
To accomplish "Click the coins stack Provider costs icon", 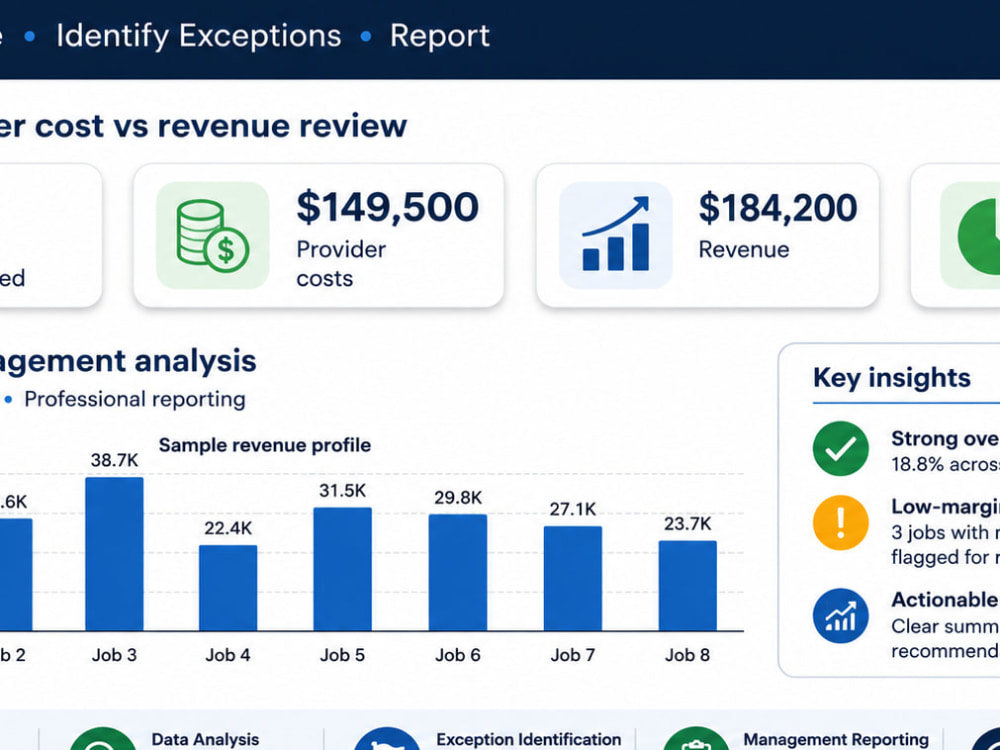I will [x=212, y=235].
